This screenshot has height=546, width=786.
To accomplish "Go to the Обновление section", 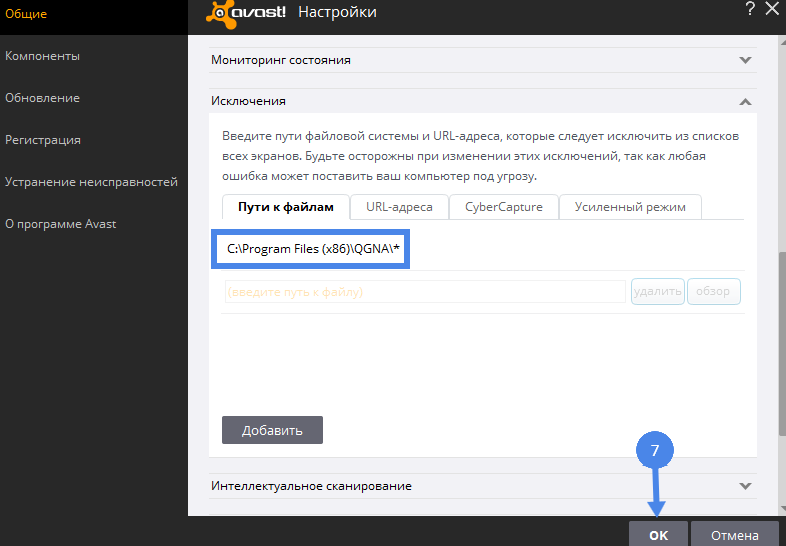I will pyautogui.click(x=43, y=98).
